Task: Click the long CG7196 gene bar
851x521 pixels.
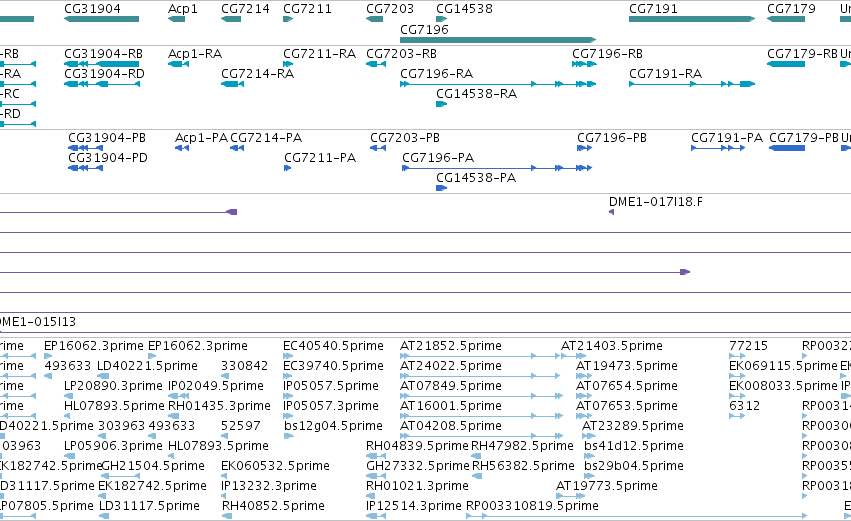Action: pos(498,40)
